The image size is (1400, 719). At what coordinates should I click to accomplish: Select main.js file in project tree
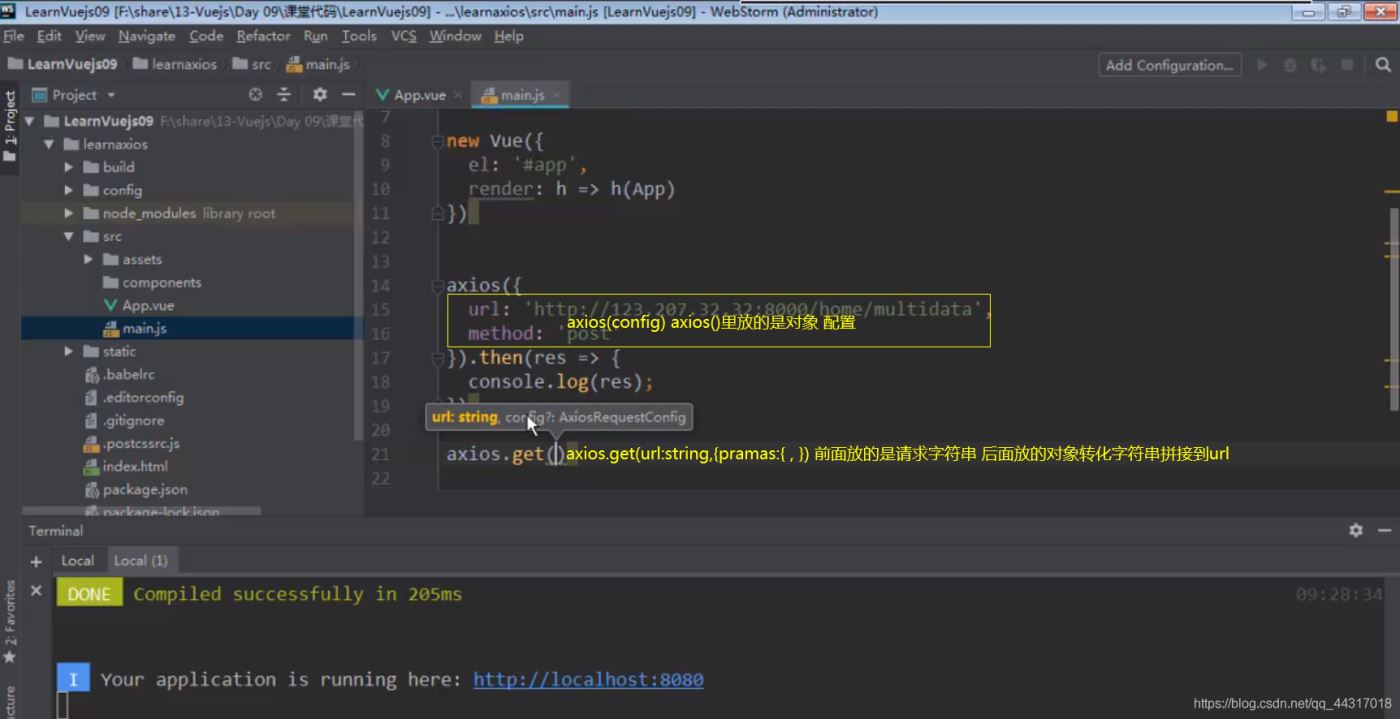tap(134, 328)
